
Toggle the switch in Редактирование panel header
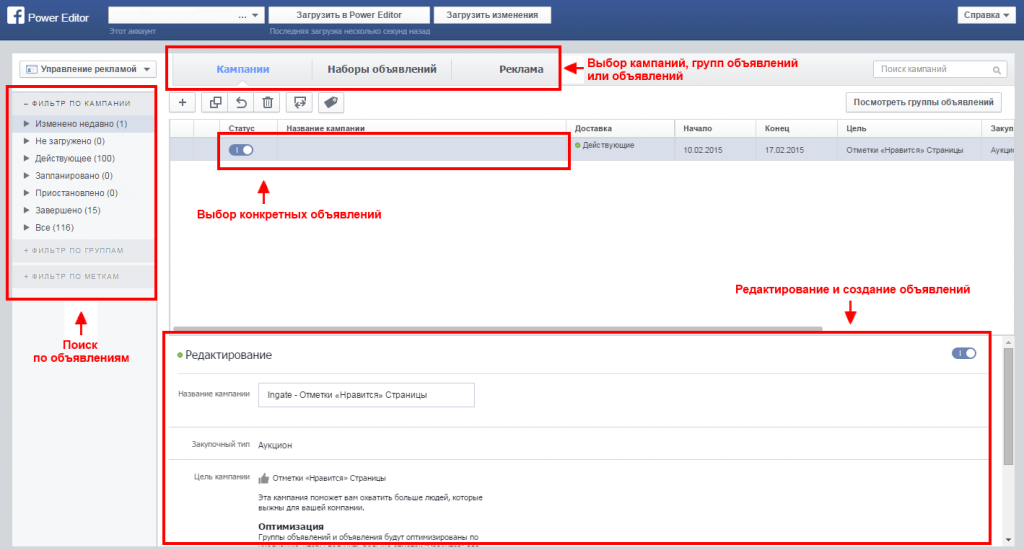click(x=963, y=353)
